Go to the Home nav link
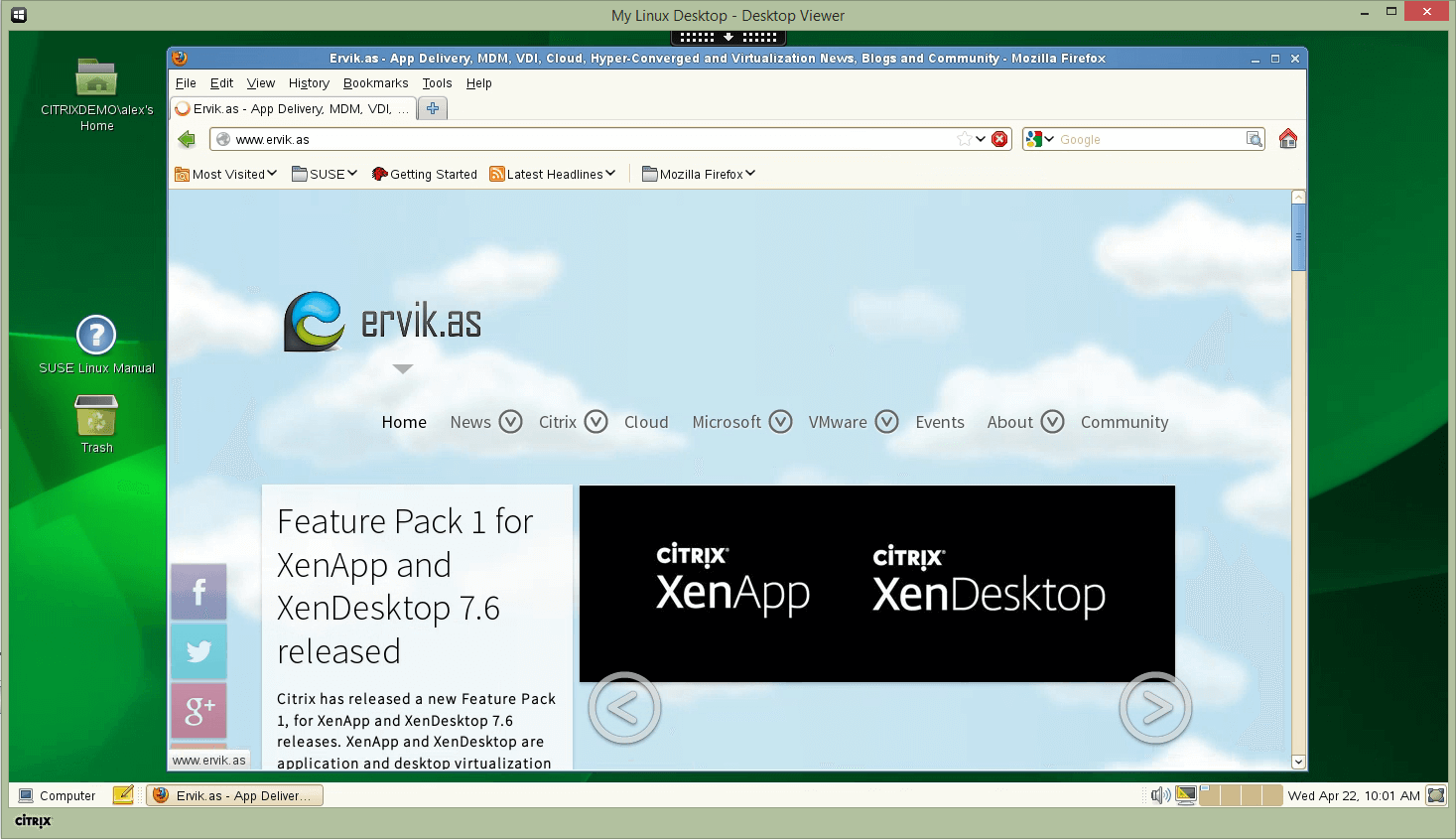 point(404,422)
